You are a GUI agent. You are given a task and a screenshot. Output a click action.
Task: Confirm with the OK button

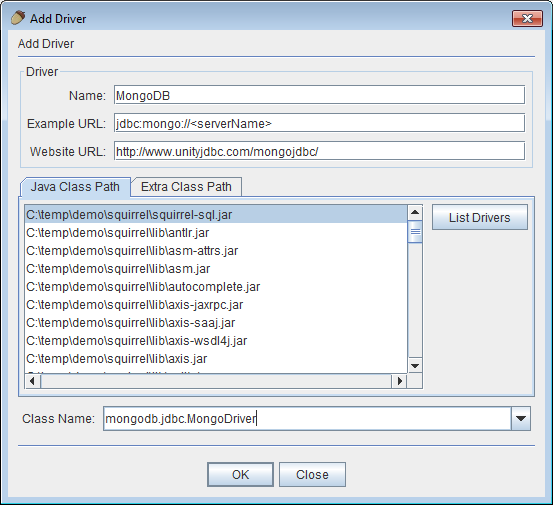tap(241, 474)
